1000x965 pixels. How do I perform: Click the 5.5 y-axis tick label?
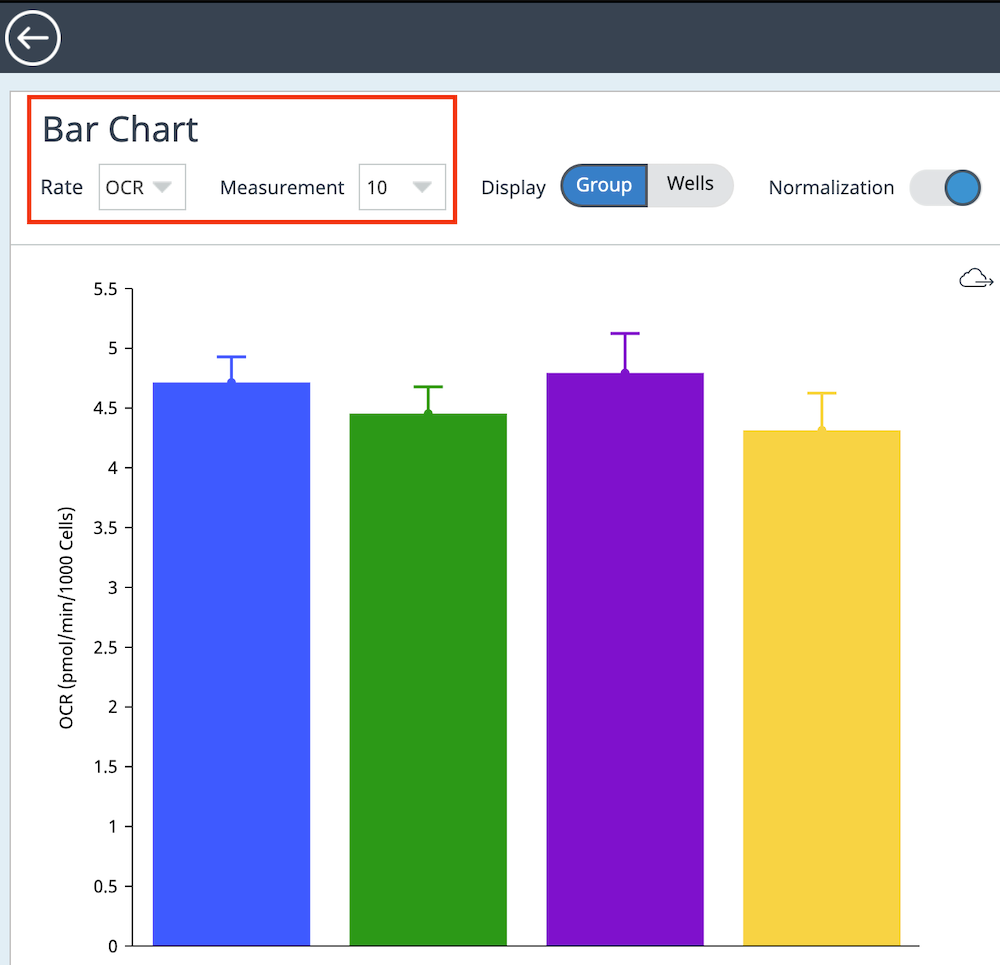pyautogui.click(x=105, y=290)
